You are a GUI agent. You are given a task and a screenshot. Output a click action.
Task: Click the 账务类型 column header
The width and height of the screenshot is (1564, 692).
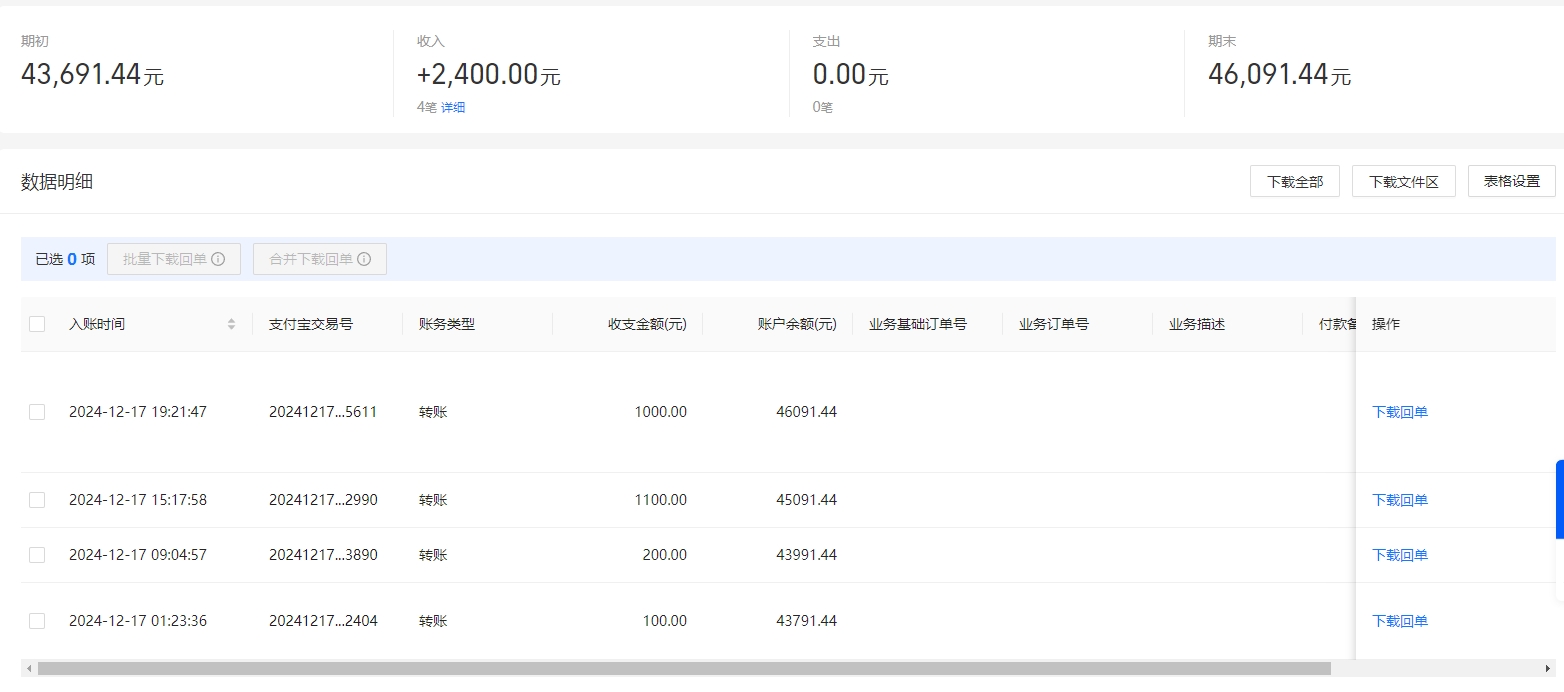(x=447, y=324)
